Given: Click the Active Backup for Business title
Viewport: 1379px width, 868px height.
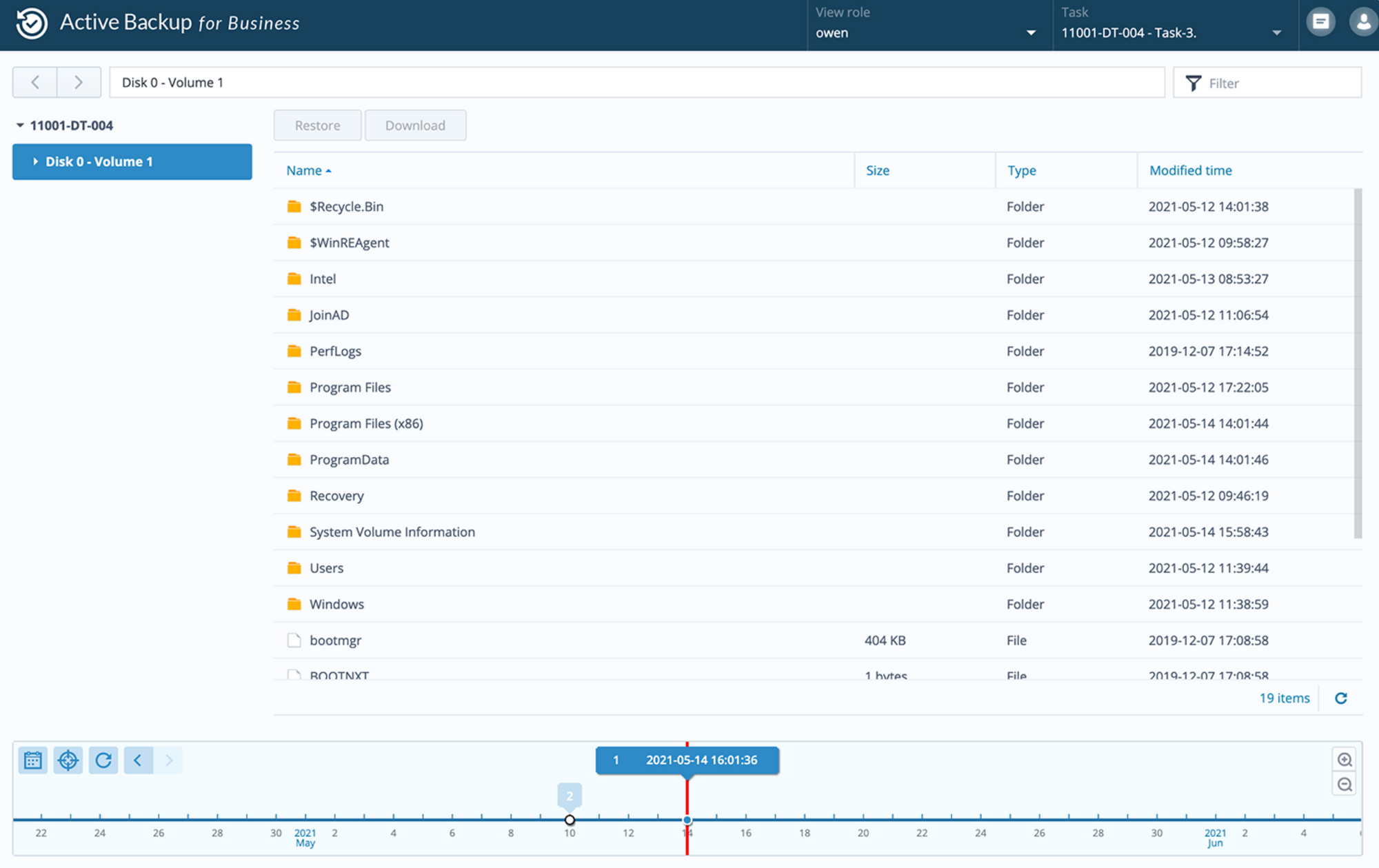Looking at the screenshot, I should click(x=180, y=23).
